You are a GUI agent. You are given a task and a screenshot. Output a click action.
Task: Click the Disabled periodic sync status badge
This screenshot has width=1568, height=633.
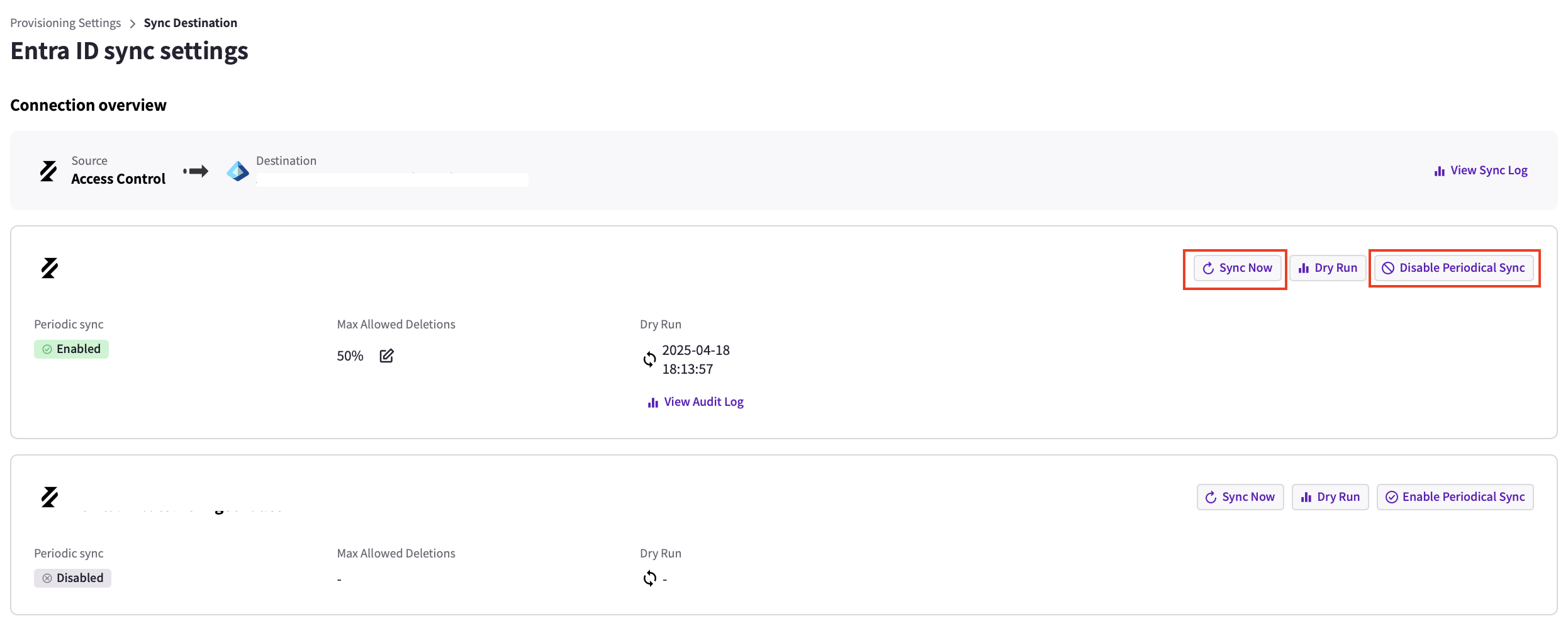(x=72, y=578)
